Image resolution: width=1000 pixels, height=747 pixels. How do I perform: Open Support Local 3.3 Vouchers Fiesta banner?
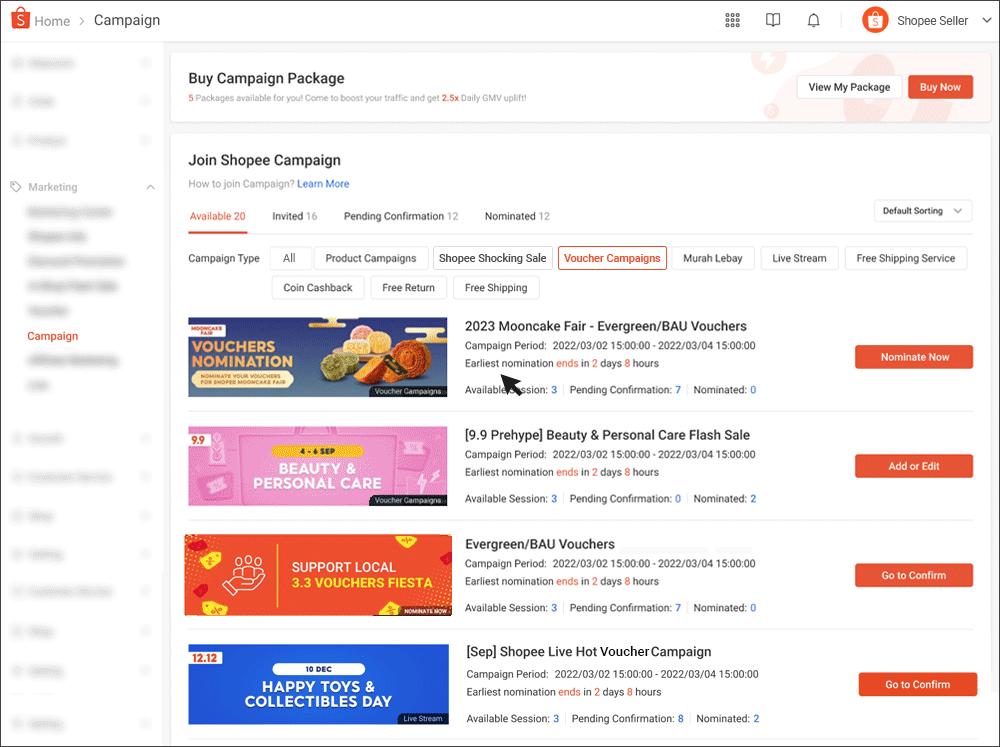tap(318, 575)
